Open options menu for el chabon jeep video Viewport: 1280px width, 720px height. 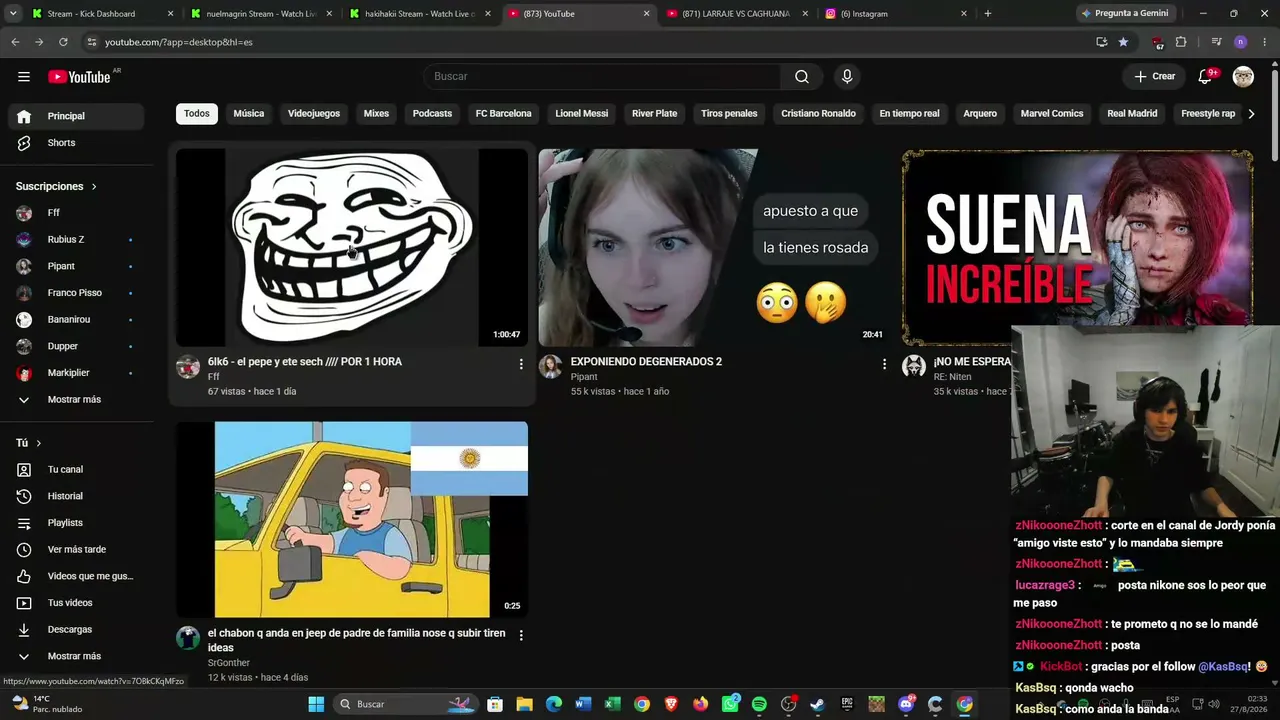pos(521,635)
